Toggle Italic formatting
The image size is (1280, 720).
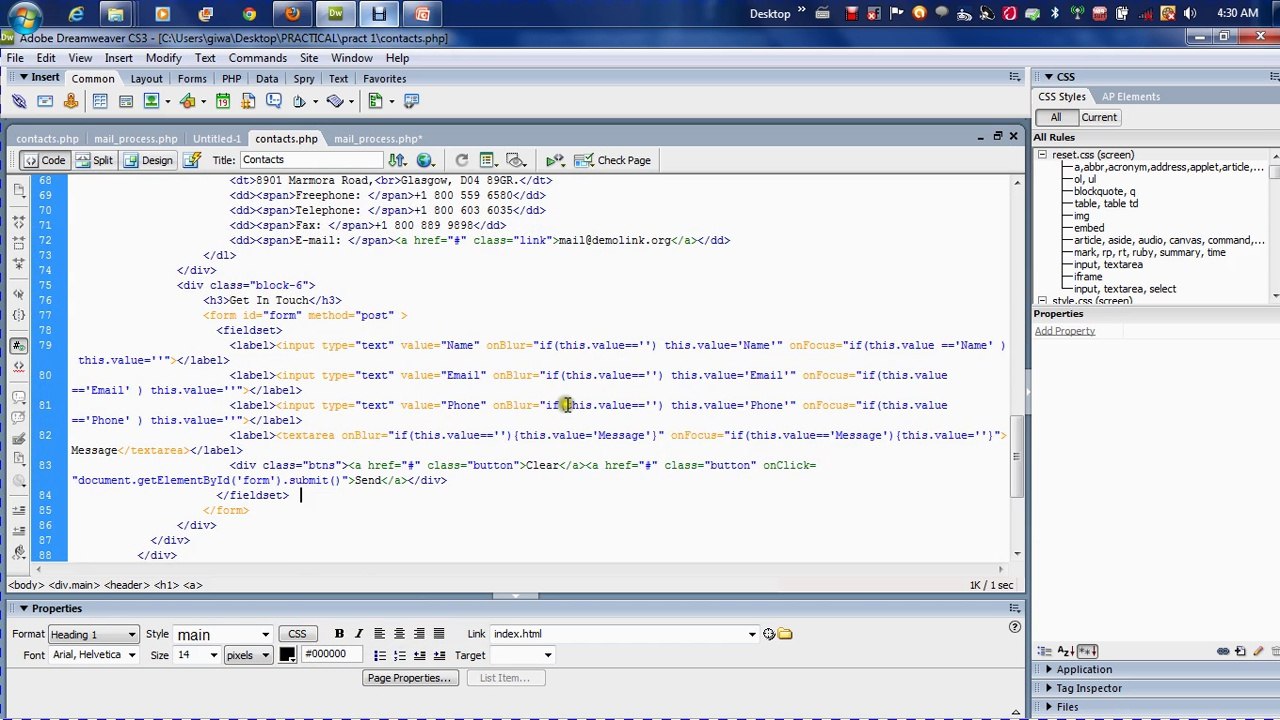(x=359, y=634)
